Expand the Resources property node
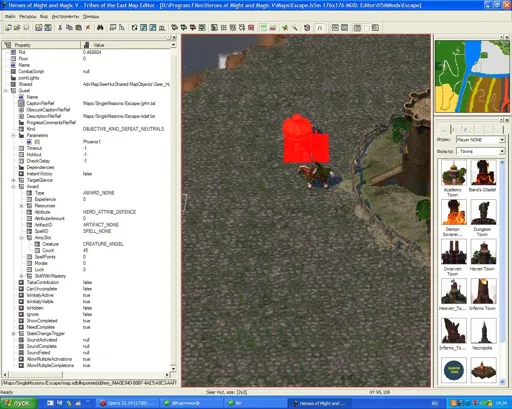512x409 pixels. 21,206
